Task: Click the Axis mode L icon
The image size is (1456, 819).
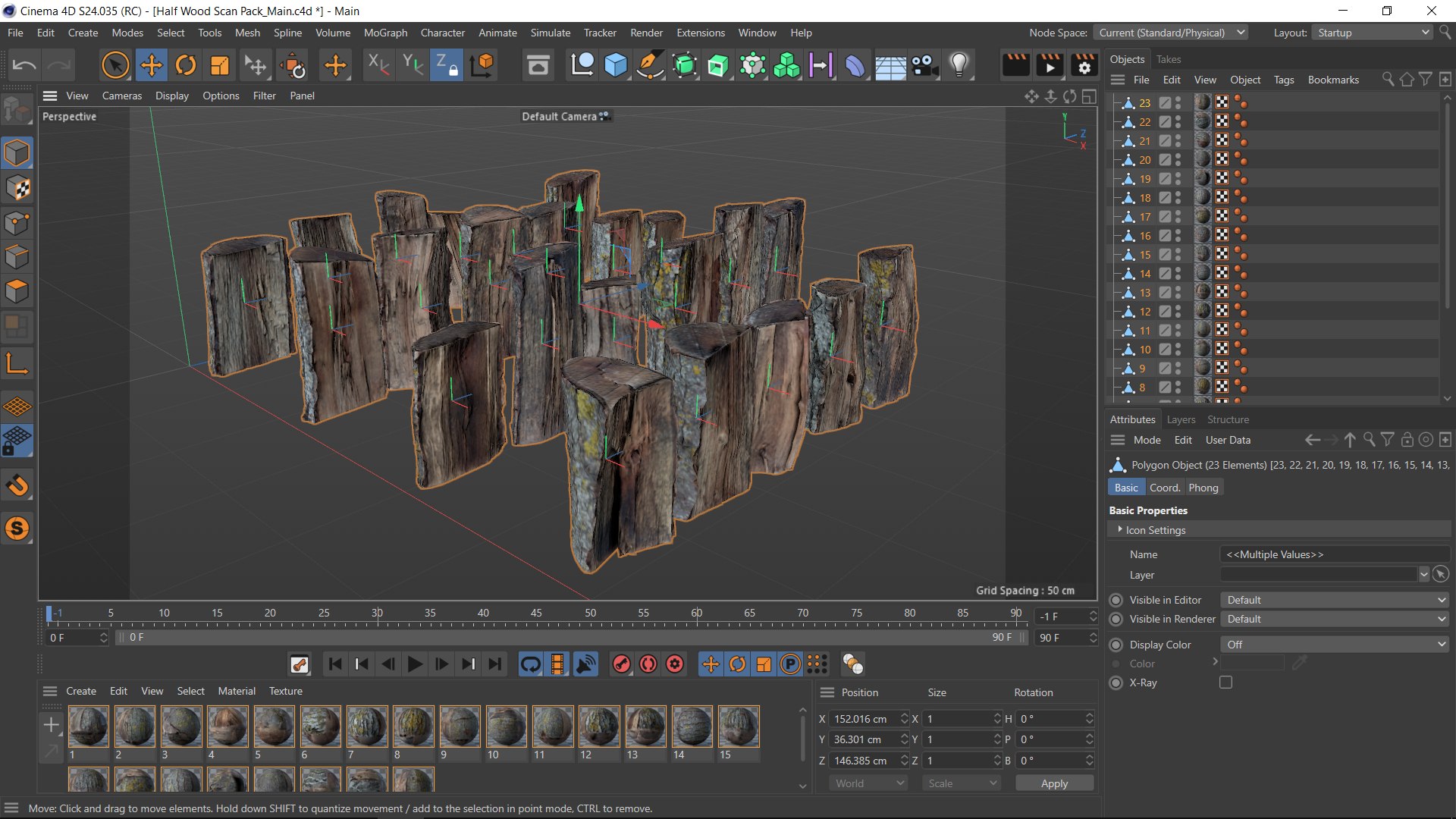Action: 17,364
